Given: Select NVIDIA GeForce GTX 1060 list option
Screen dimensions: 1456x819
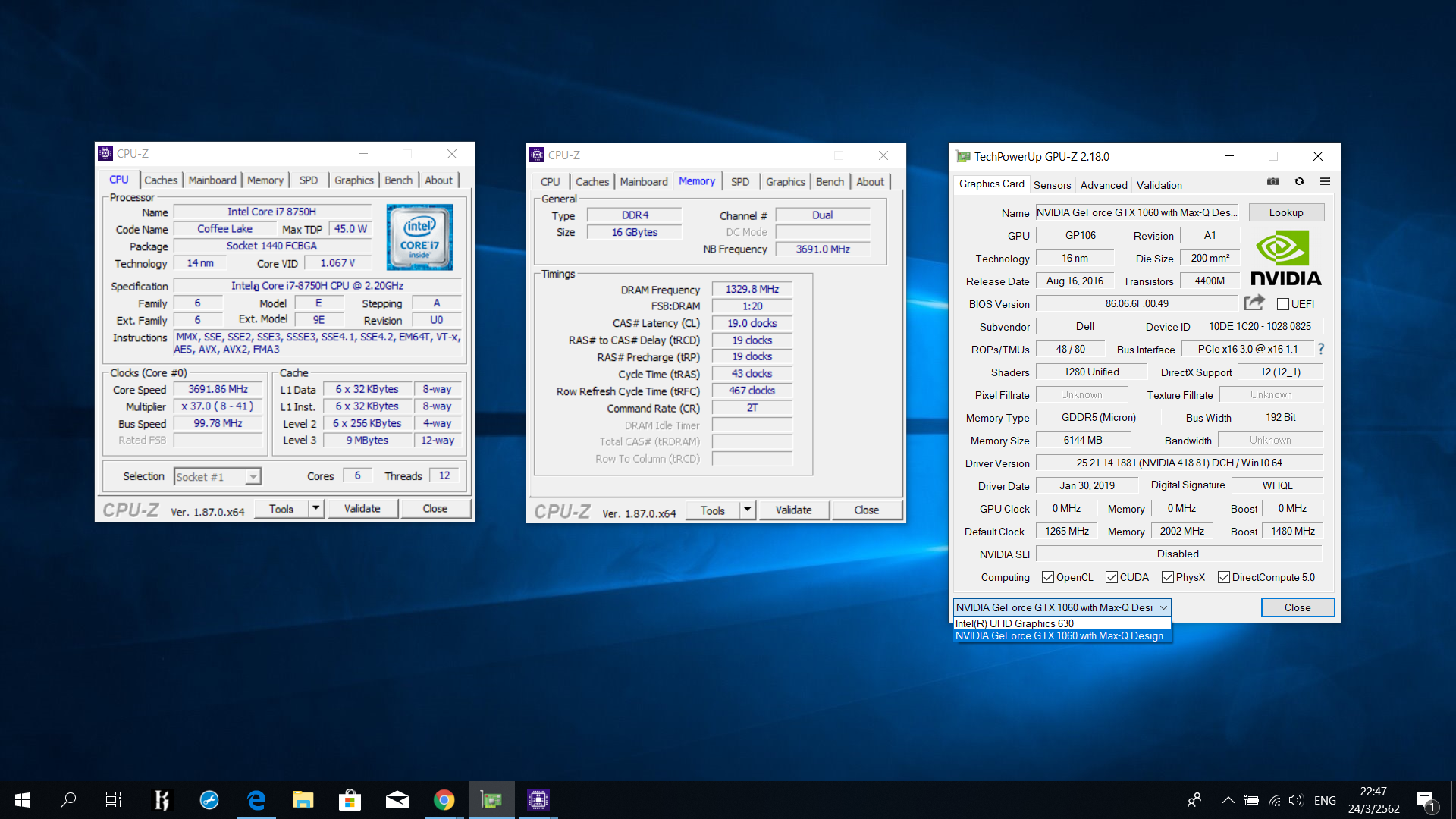Looking at the screenshot, I should tap(1062, 635).
